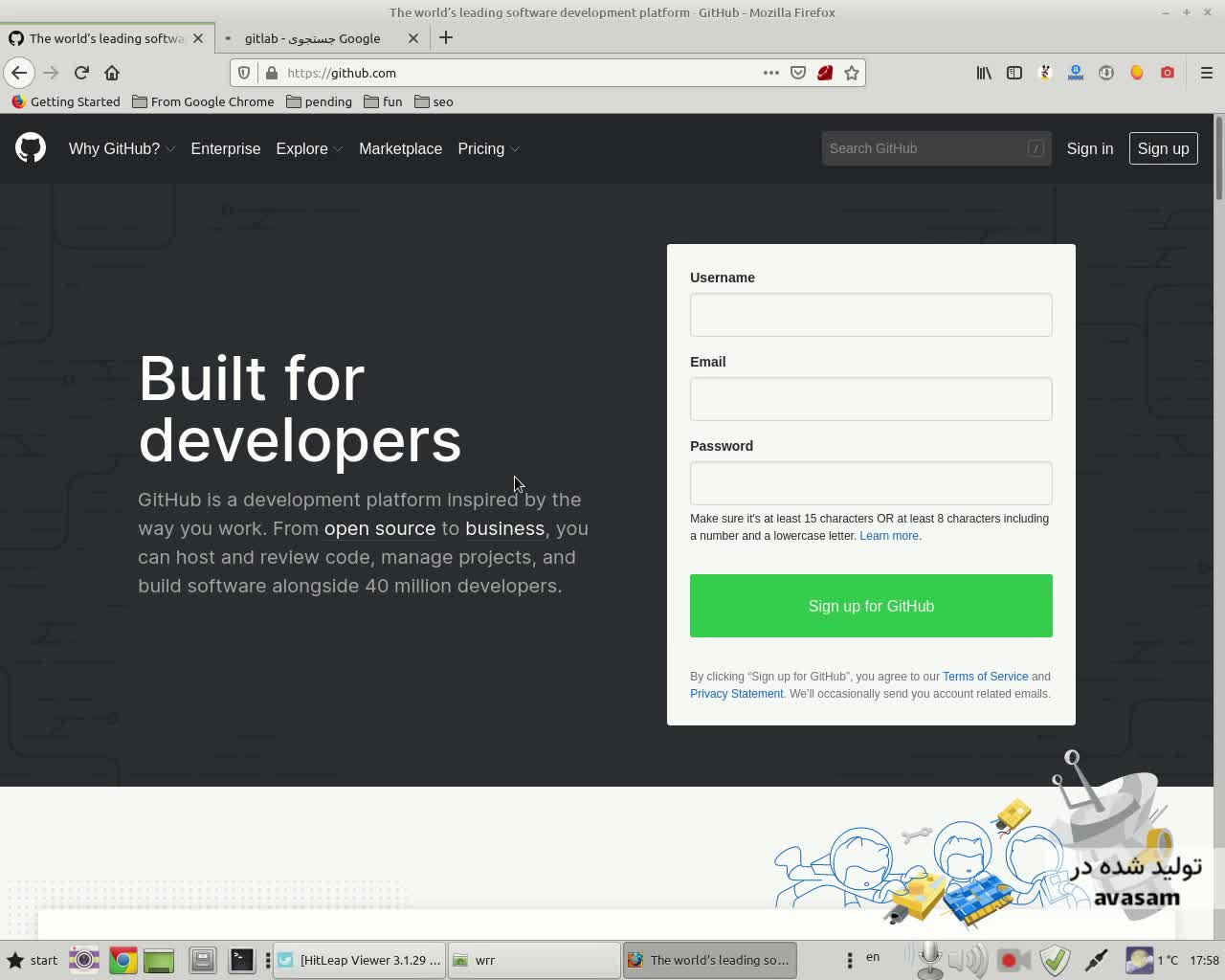Click the GitHub Octocat logo

(x=31, y=148)
